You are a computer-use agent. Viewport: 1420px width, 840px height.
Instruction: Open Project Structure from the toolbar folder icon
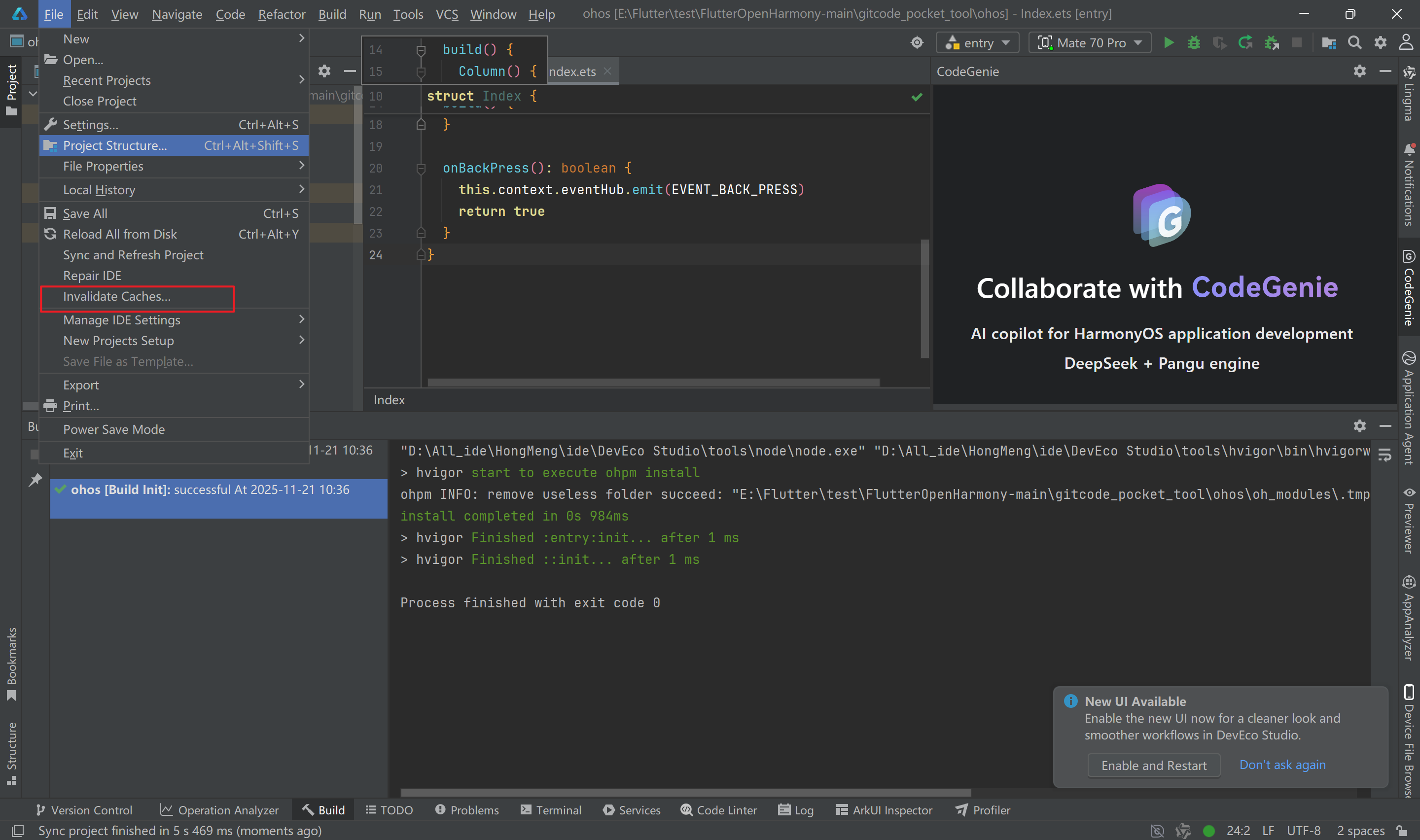click(1328, 43)
